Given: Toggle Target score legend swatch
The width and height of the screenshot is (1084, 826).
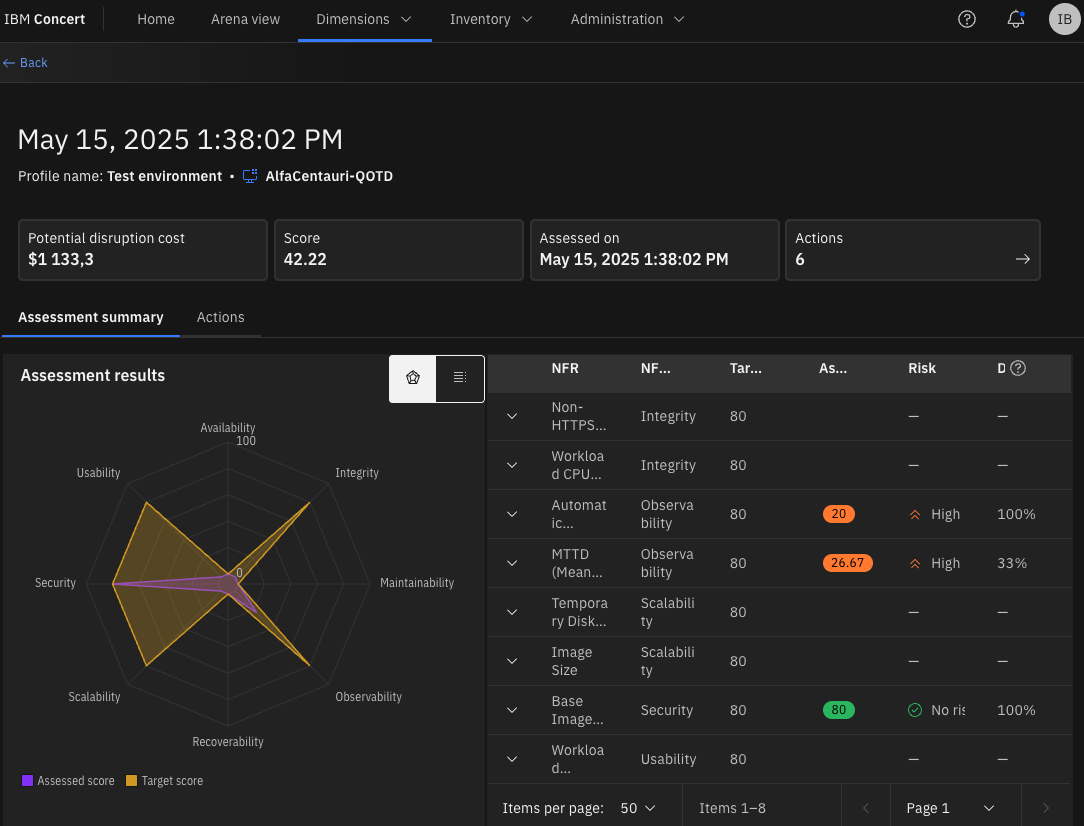Looking at the screenshot, I should click(x=131, y=780).
